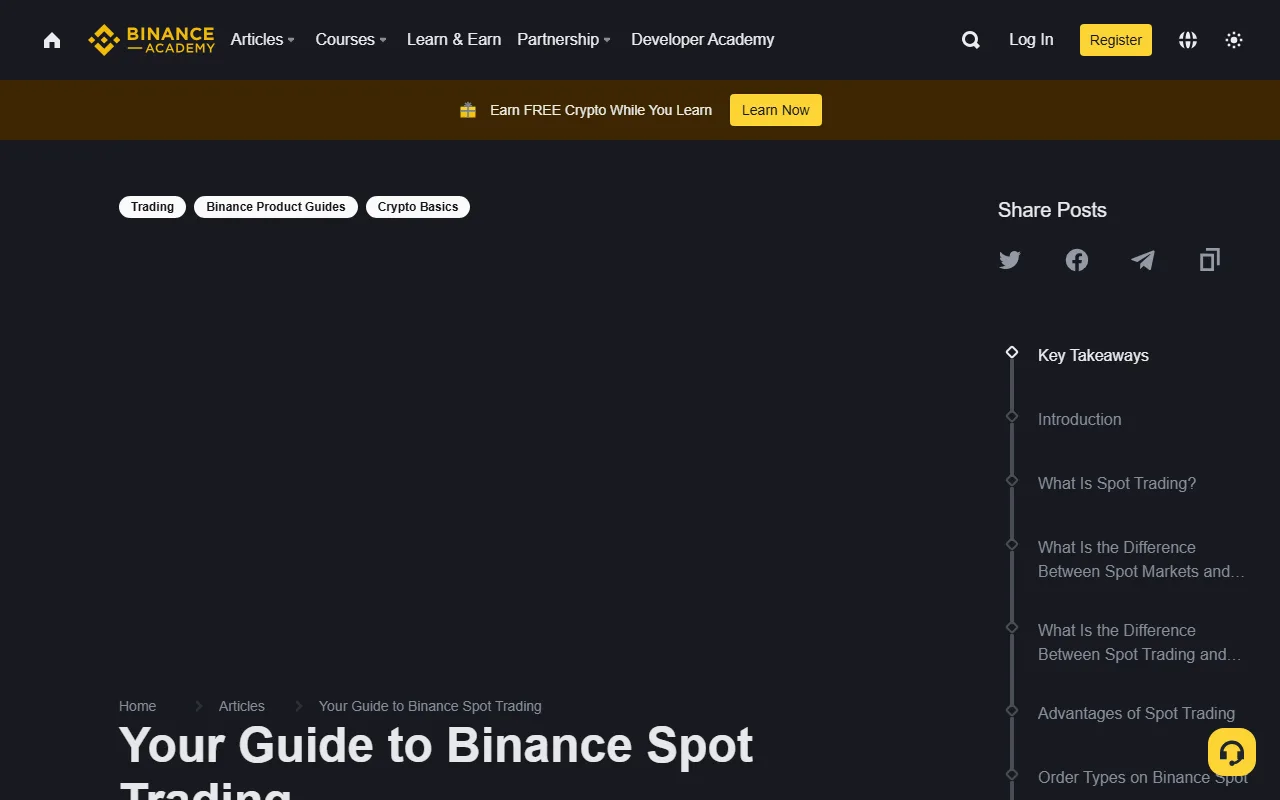Viewport: 1280px width, 800px height.
Task: Click the Key Takeaways diamond marker
Action: 1012,352
